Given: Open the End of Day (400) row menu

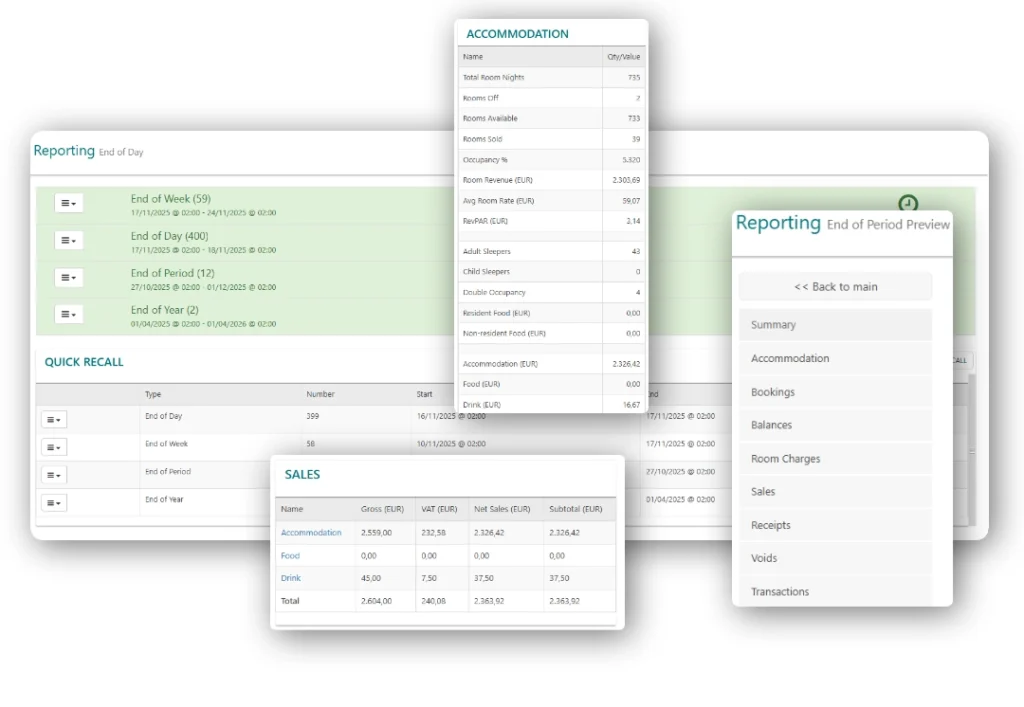Looking at the screenshot, I should click(68, 240).
